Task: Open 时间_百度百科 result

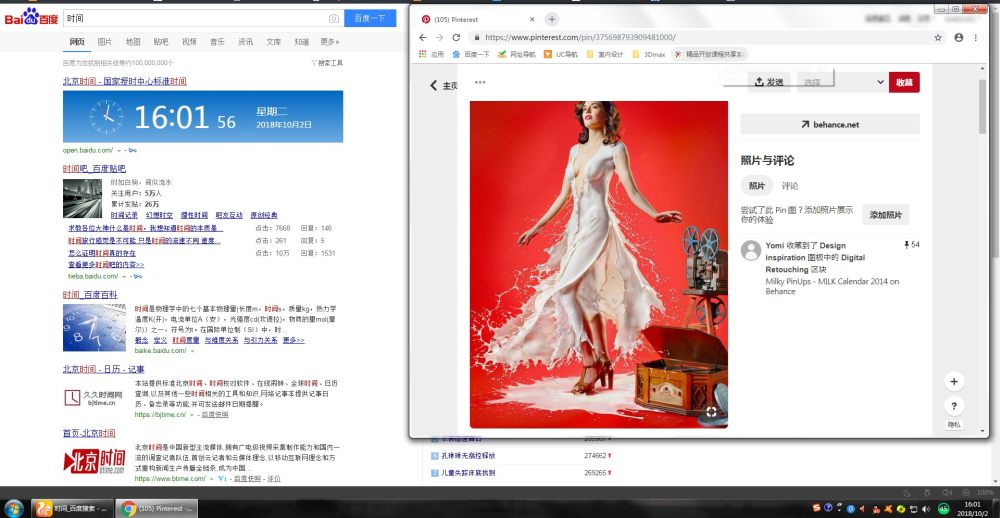Action: (90, 295)
